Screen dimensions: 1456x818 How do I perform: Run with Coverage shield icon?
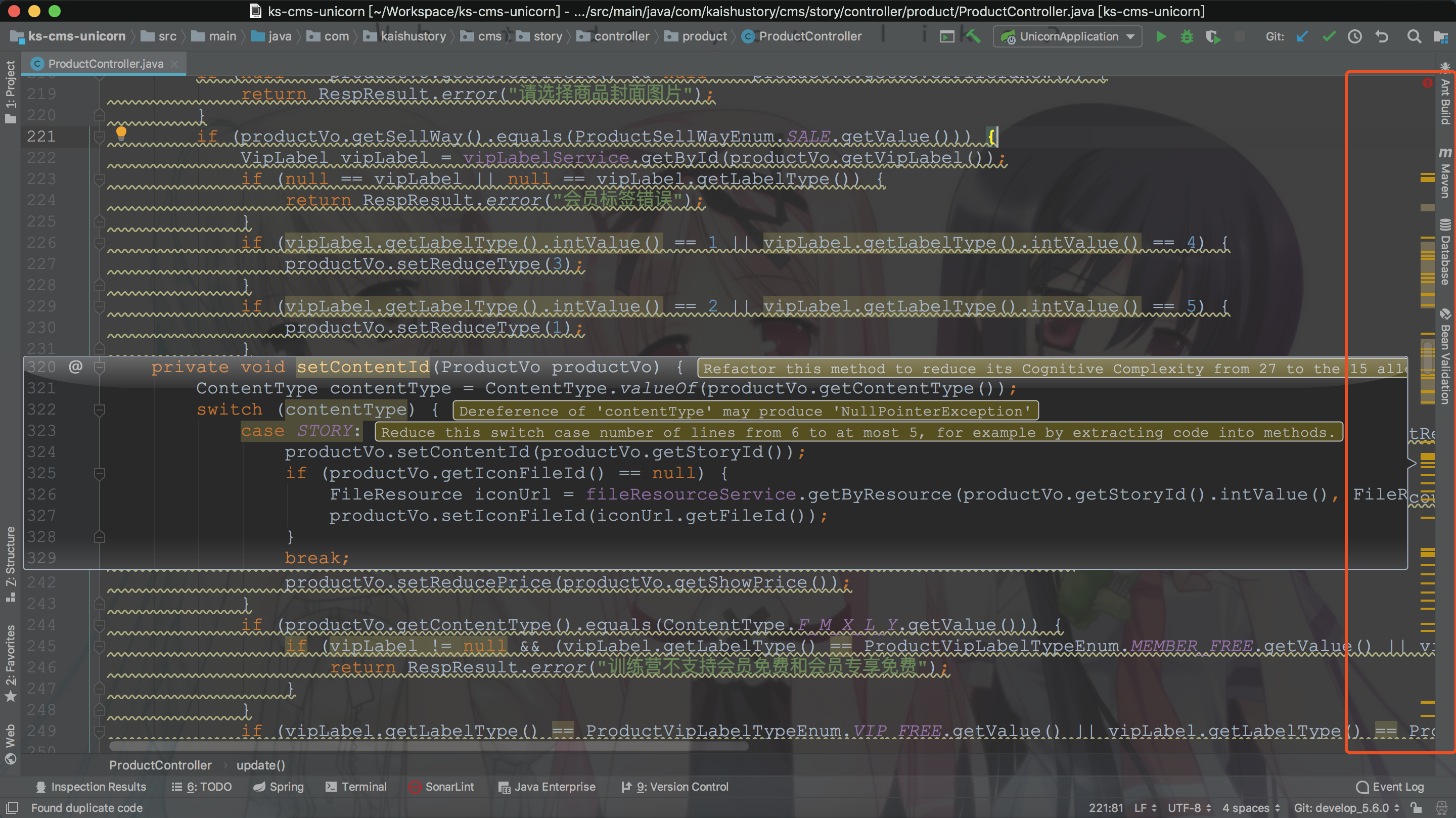1212,37
